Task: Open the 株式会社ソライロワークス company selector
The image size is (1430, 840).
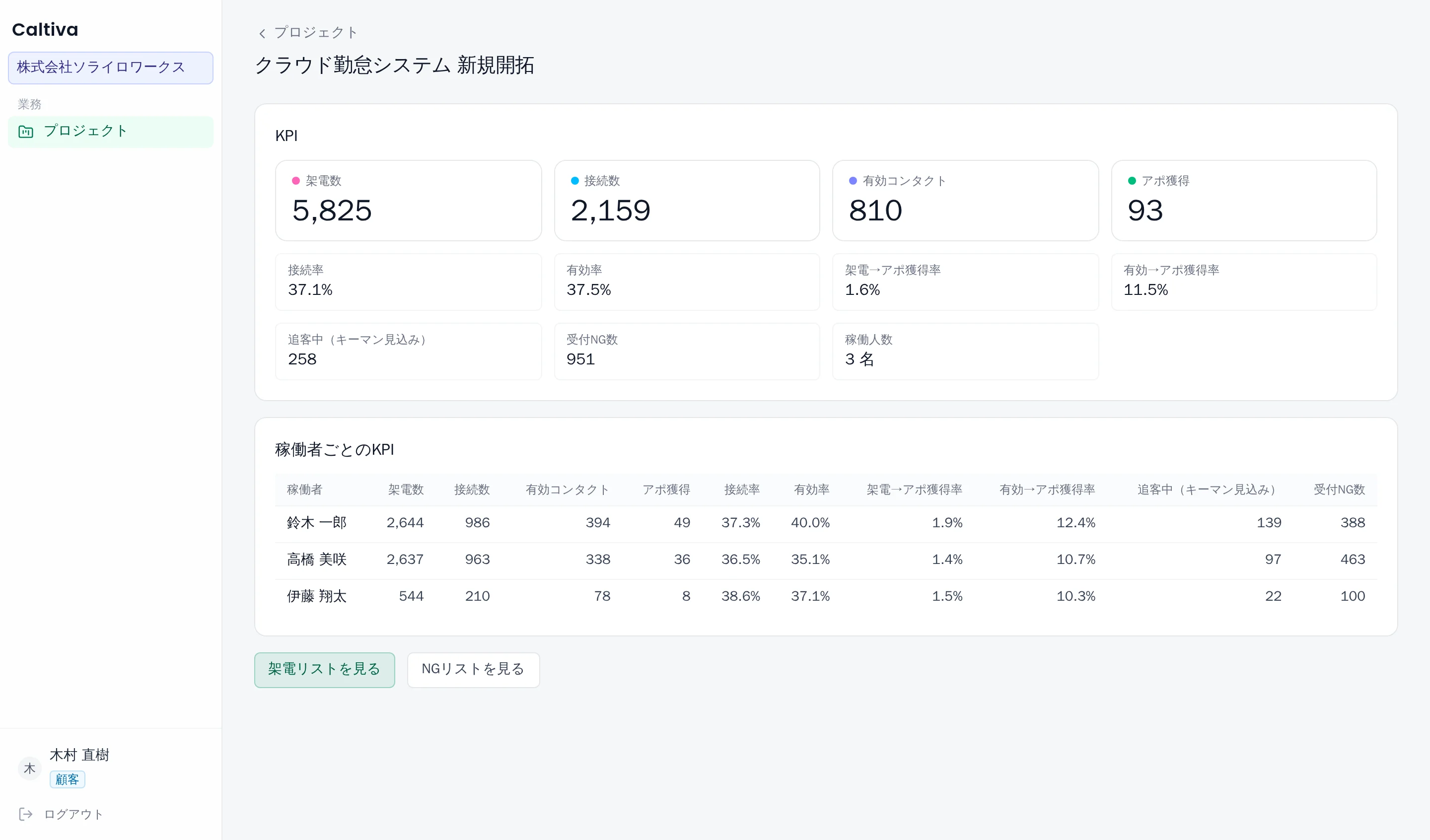Action: pos(111,68)
